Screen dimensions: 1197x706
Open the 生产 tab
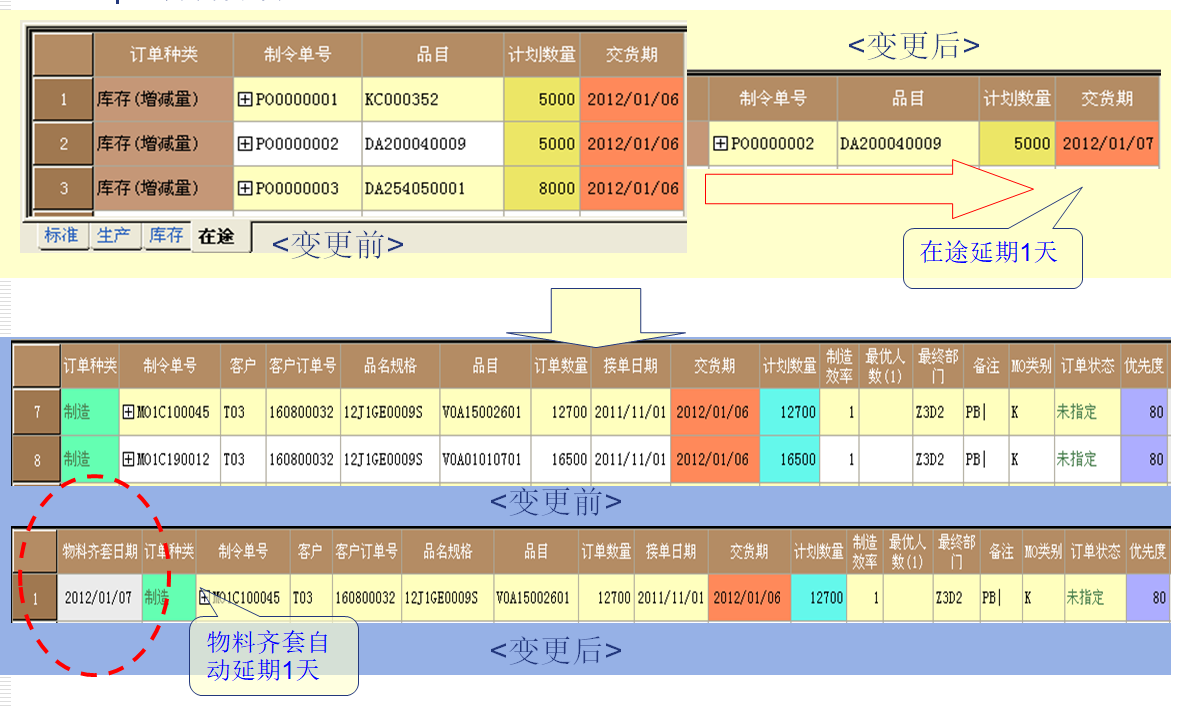[x=113, y=236]
